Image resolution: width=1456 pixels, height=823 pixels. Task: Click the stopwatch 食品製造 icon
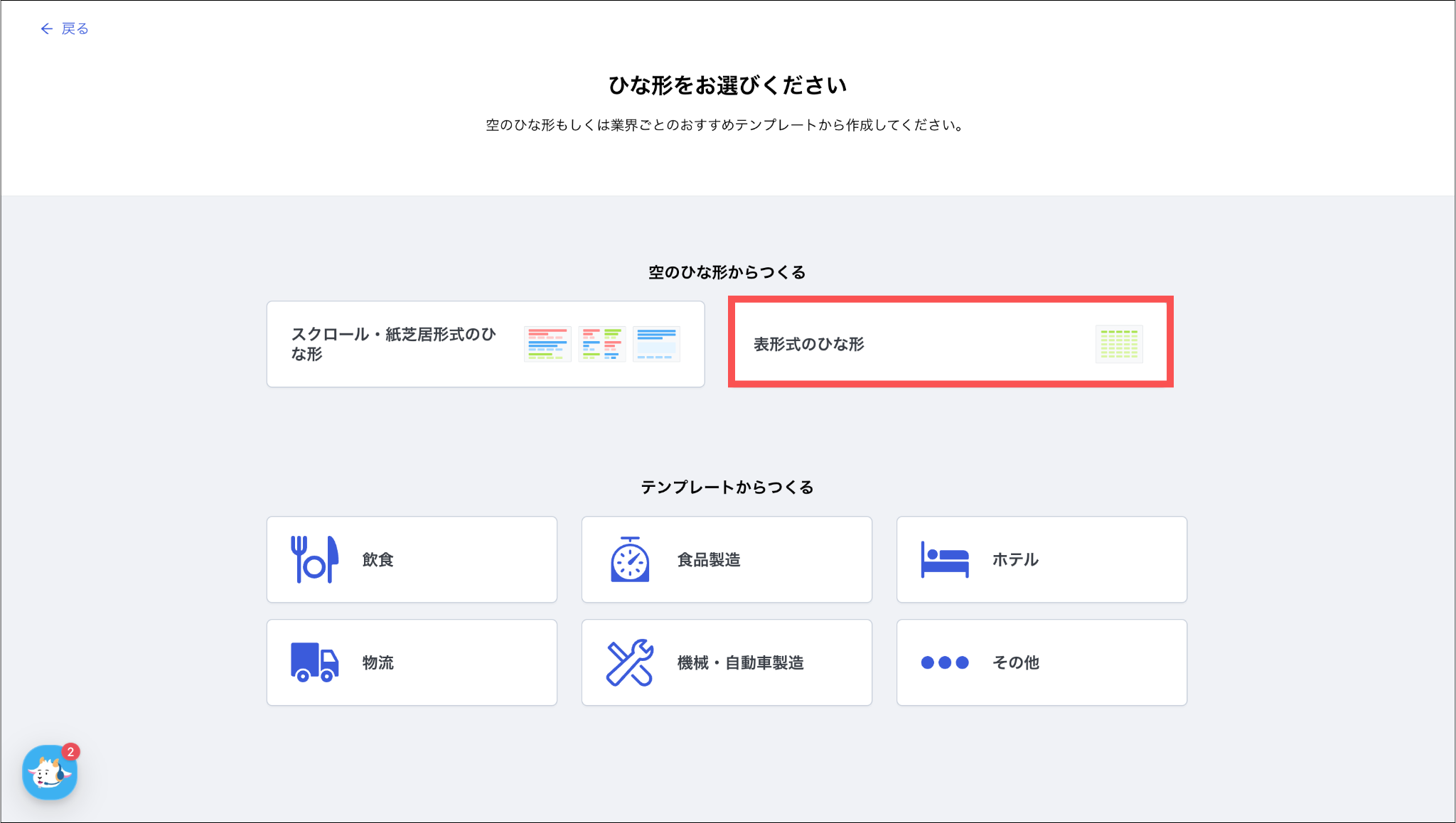click(630, 559)
